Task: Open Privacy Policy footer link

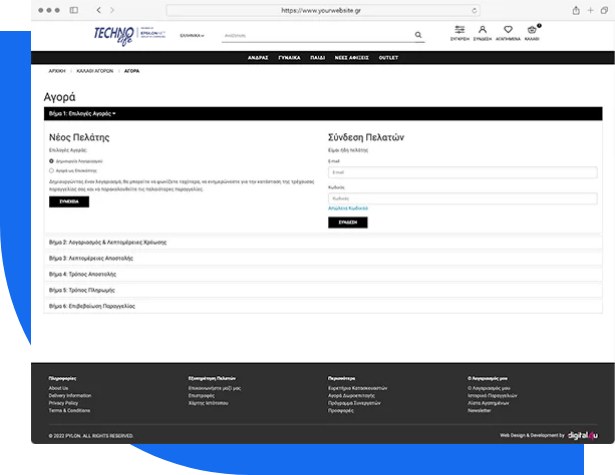Action: point(63,403)
